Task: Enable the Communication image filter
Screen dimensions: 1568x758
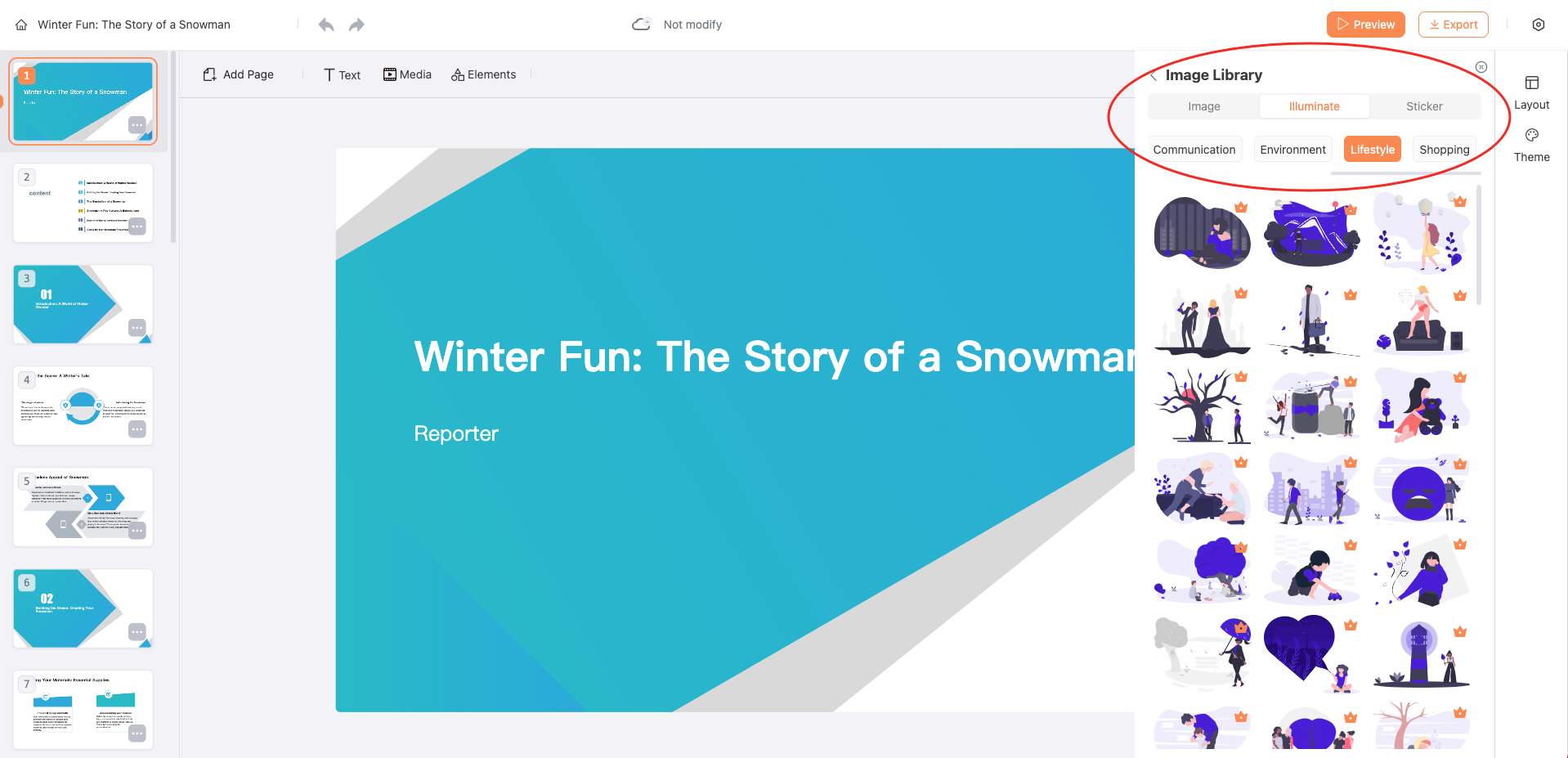Action: pos(1194,149)
